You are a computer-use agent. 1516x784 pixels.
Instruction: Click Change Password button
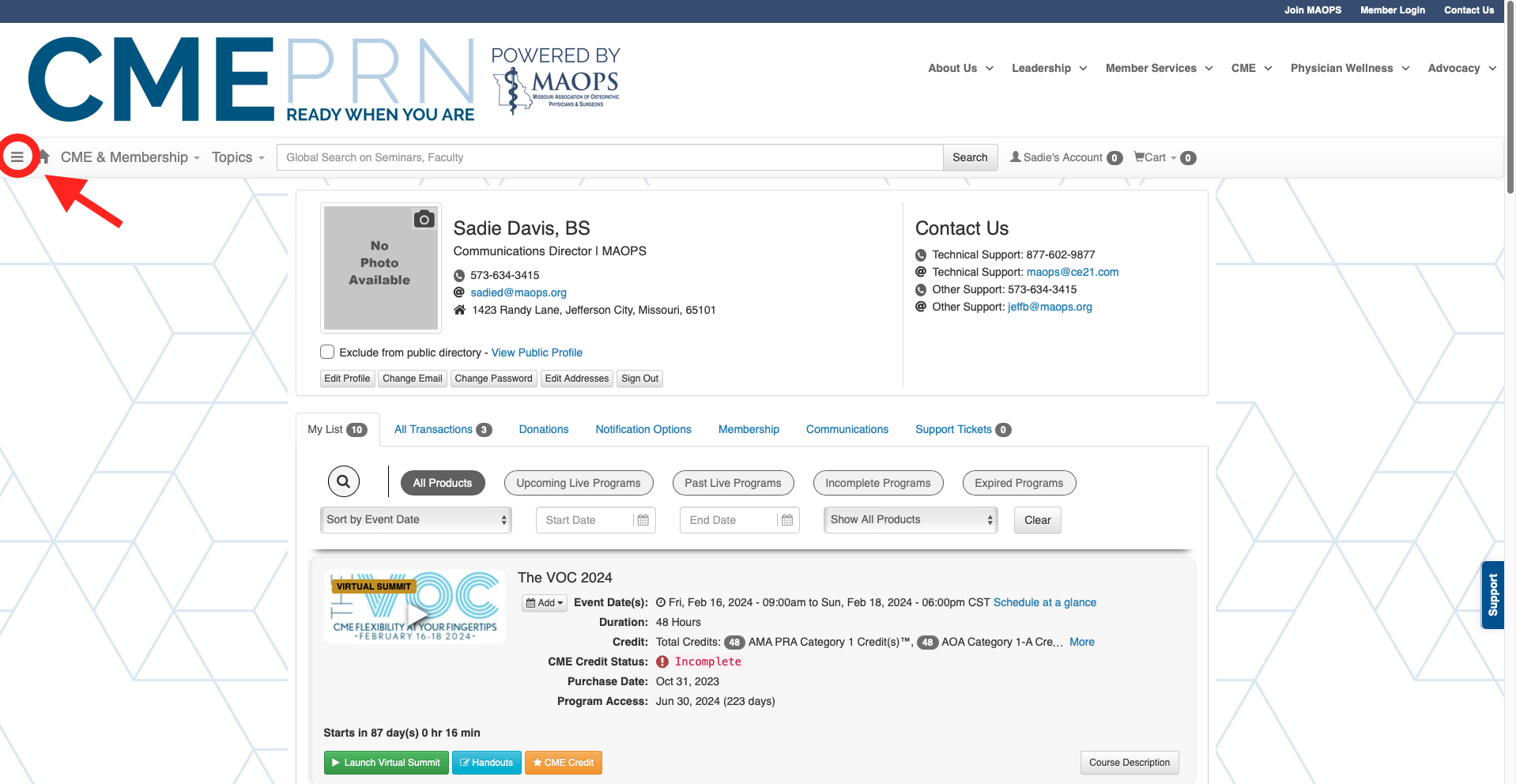coord(494,379)
